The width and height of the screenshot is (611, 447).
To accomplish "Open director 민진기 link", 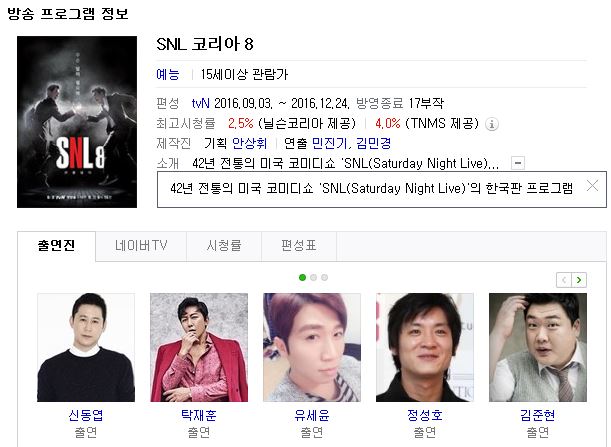I will [329, 143].
